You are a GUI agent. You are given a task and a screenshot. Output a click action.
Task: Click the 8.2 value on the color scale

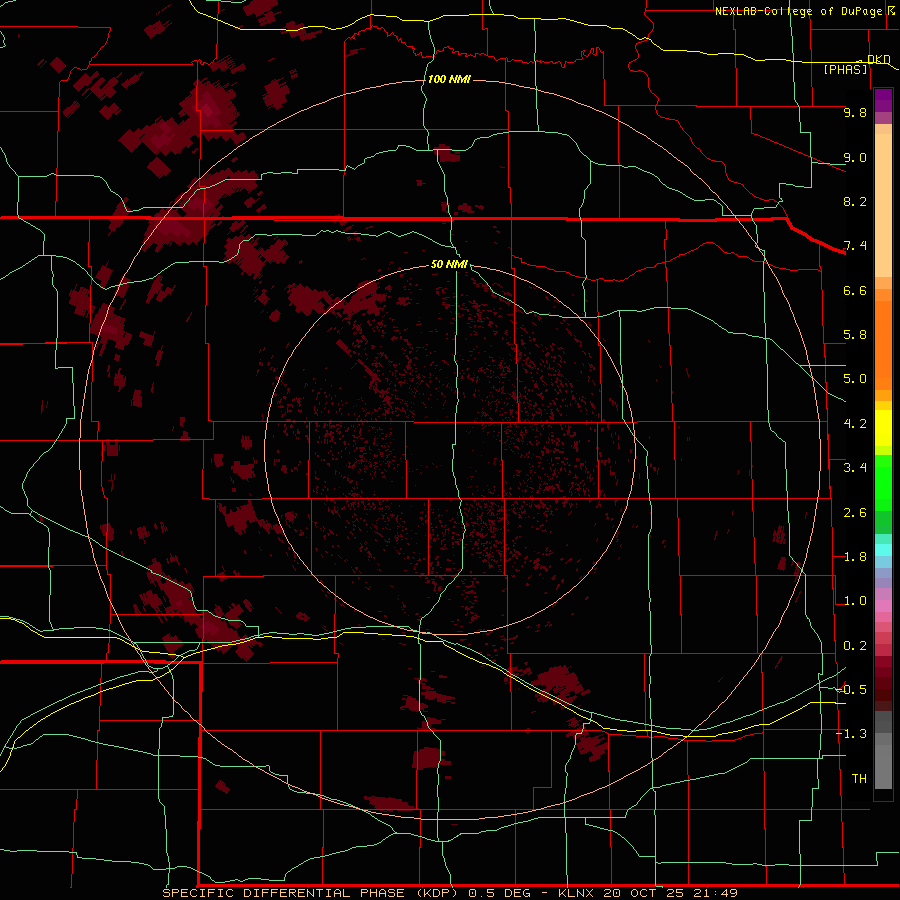point(855,201)
